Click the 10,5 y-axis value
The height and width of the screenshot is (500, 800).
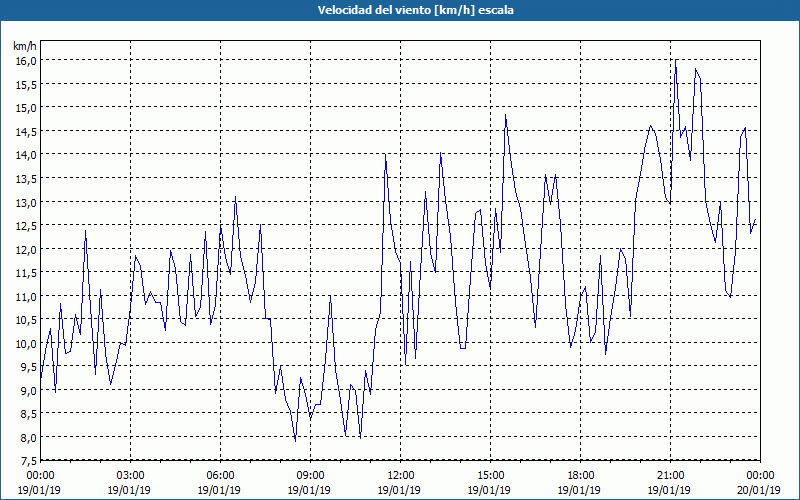tap(27, 319)
